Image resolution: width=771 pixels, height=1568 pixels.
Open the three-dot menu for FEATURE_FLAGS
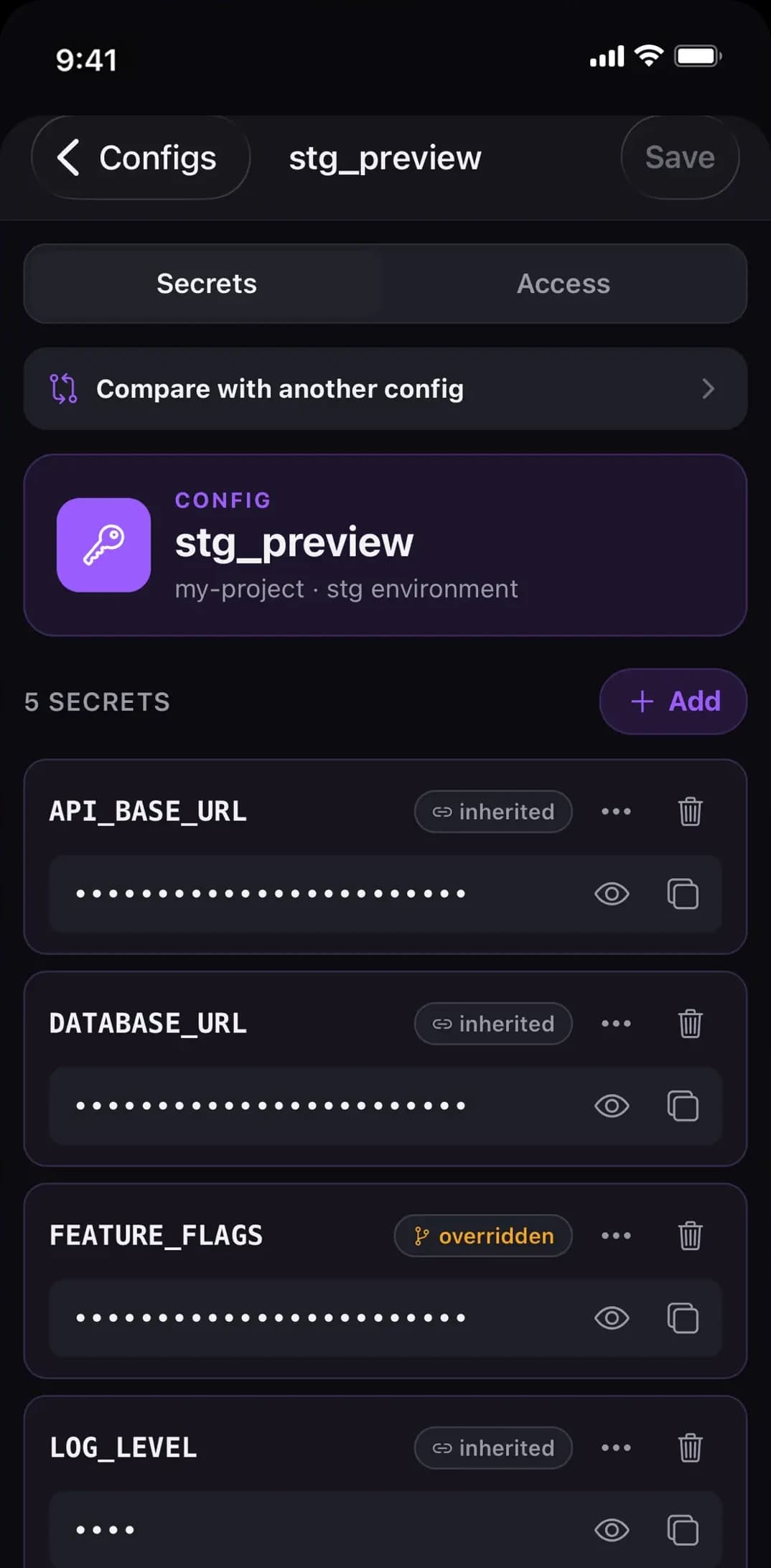616,1236
